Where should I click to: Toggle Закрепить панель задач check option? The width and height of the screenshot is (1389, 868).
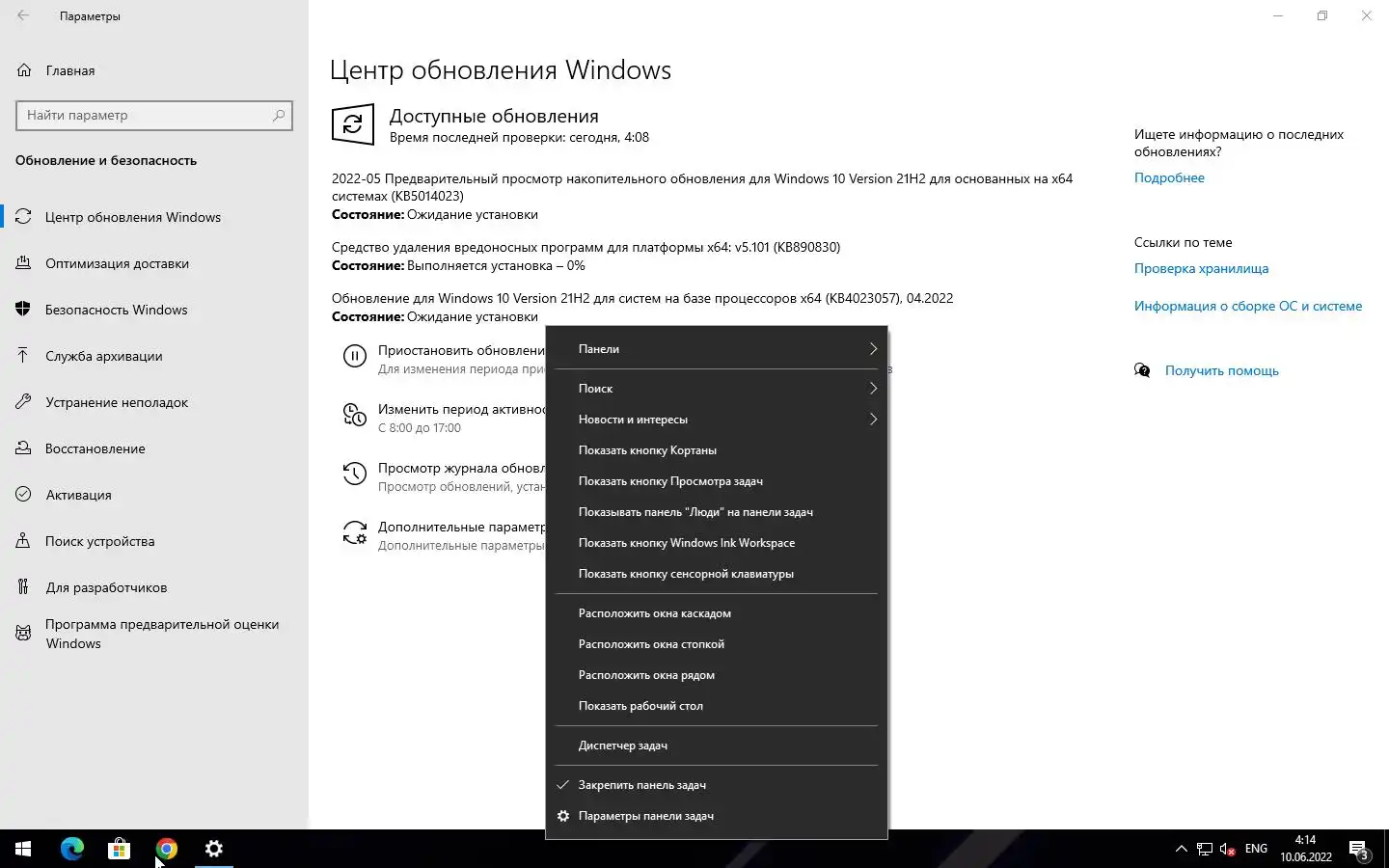pyautogui.click(x=717, y=785)
